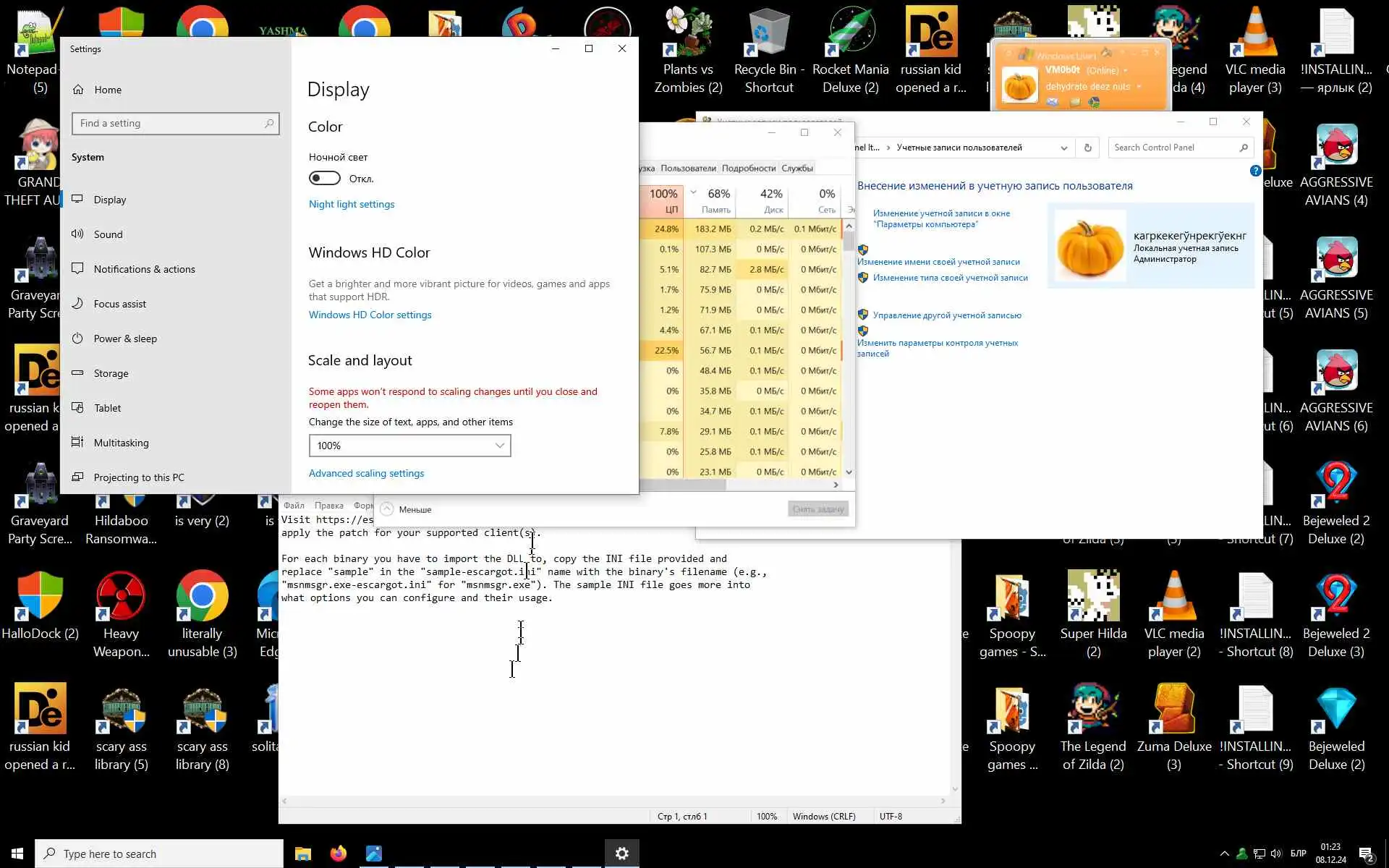Click the pumpkin account picture thumbnail
This screenshot has width=1389, height=868.
click(x=1089, y=246)
